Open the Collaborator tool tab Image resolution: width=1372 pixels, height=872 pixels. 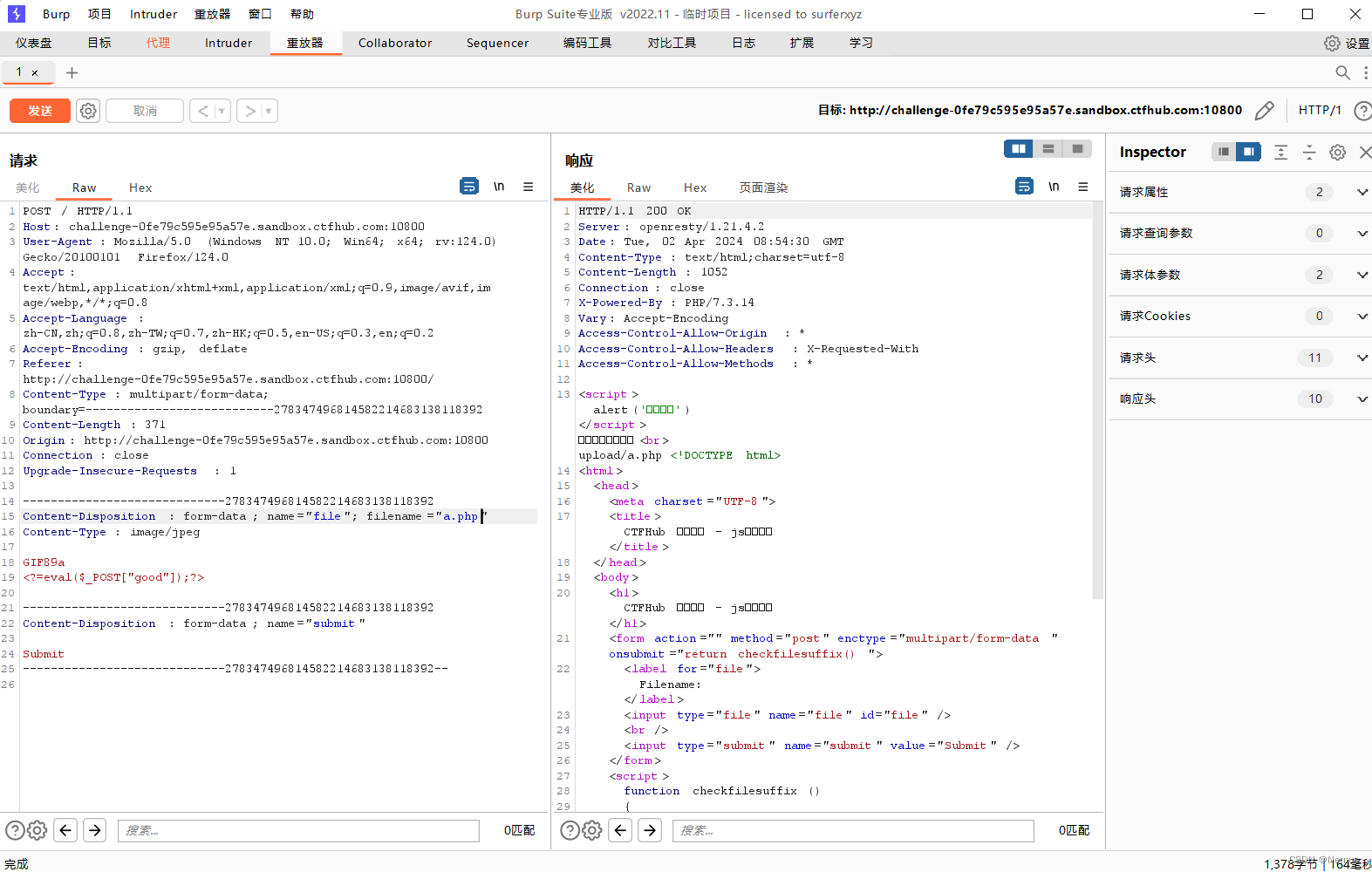tap(395, 43)
